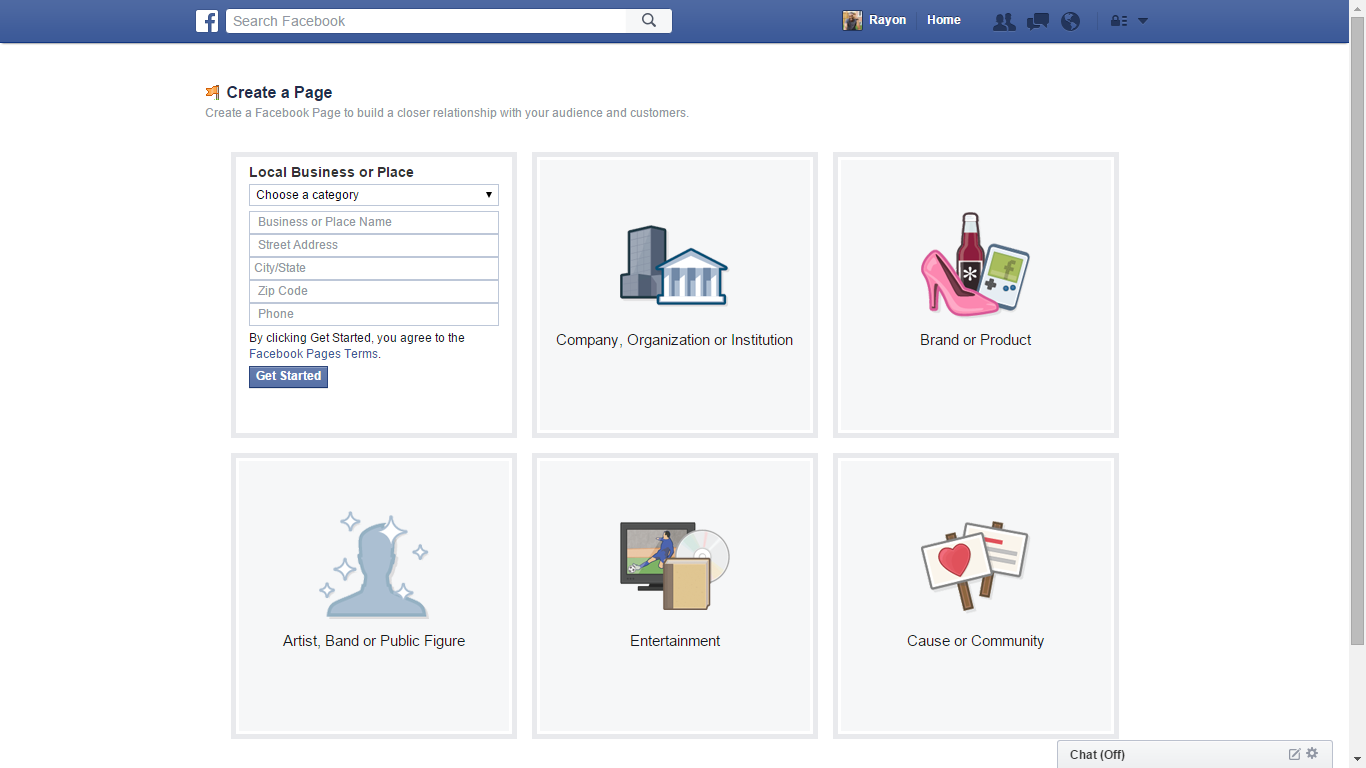Select the Cause or Community signs icon

tap(975, 565)
